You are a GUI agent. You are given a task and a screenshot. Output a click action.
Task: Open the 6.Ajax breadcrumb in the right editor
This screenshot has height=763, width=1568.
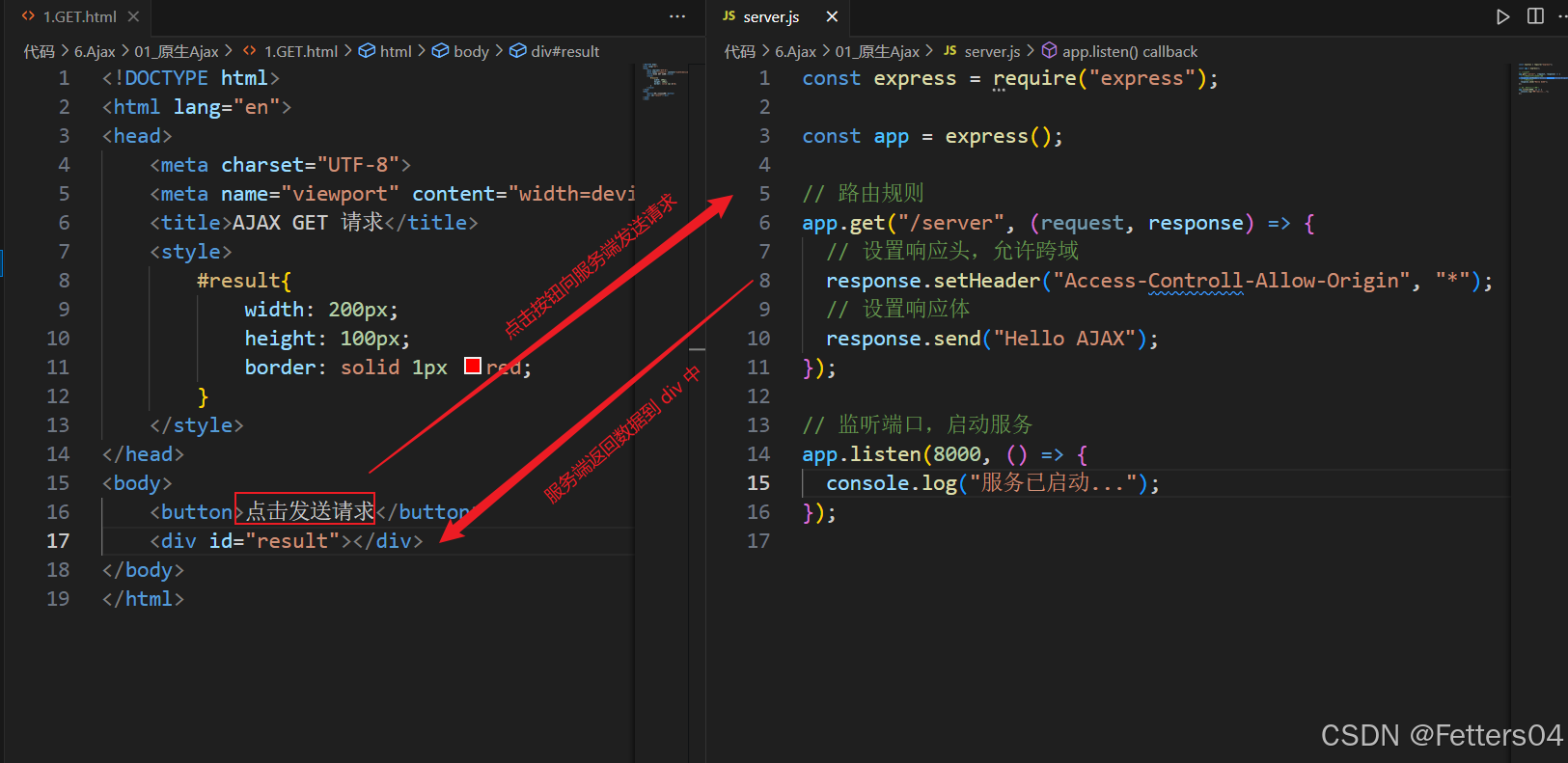tap(795, 51)
